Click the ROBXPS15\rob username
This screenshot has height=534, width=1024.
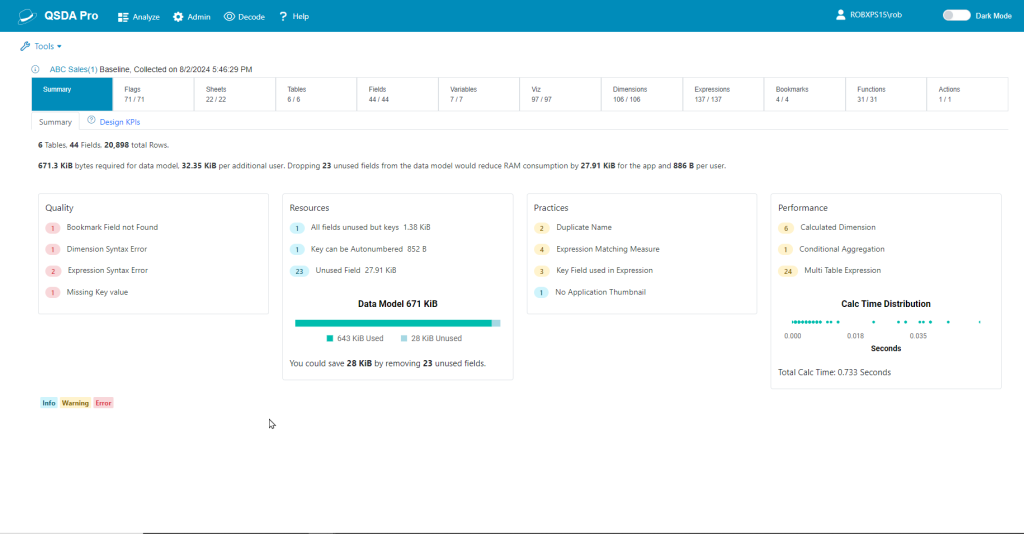pyautogui.click(x=876, y=15)
